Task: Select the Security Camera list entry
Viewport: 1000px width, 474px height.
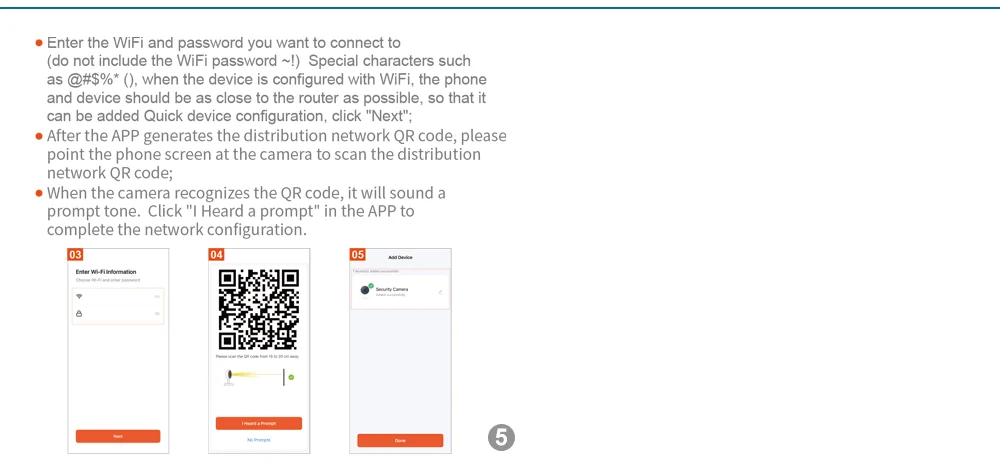Action: pyautogui.click(x=401, y=292)
